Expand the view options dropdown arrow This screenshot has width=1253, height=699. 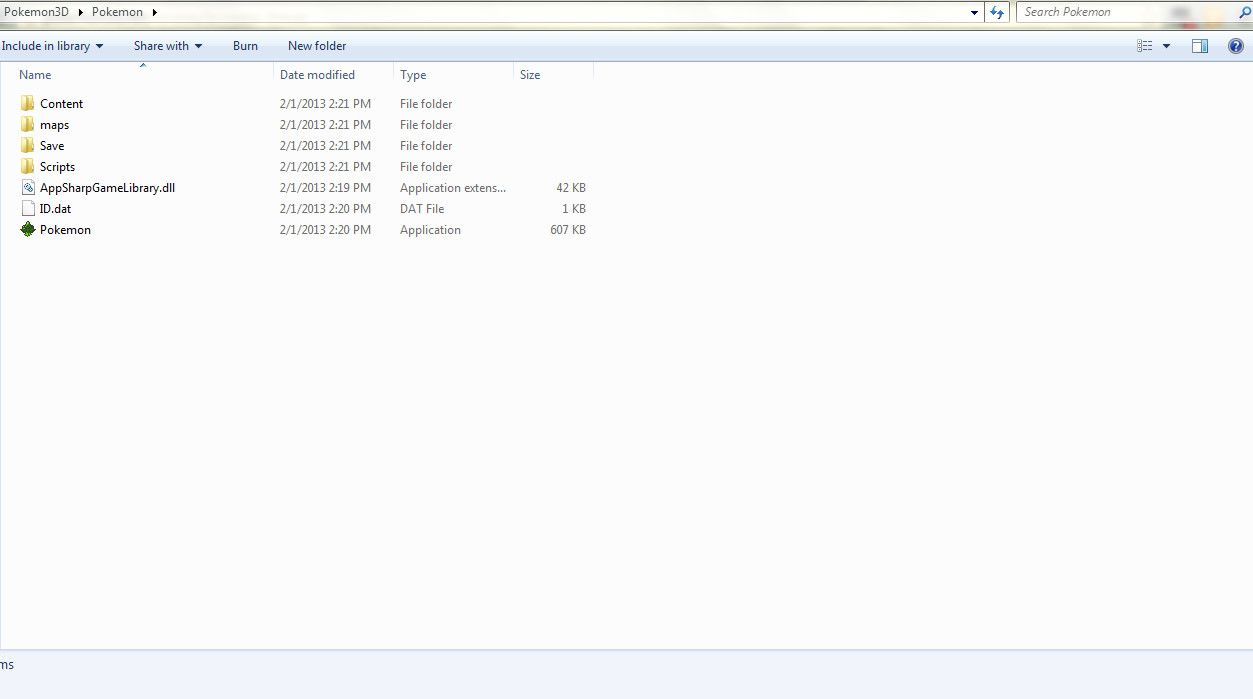[x=1166, y=46]
